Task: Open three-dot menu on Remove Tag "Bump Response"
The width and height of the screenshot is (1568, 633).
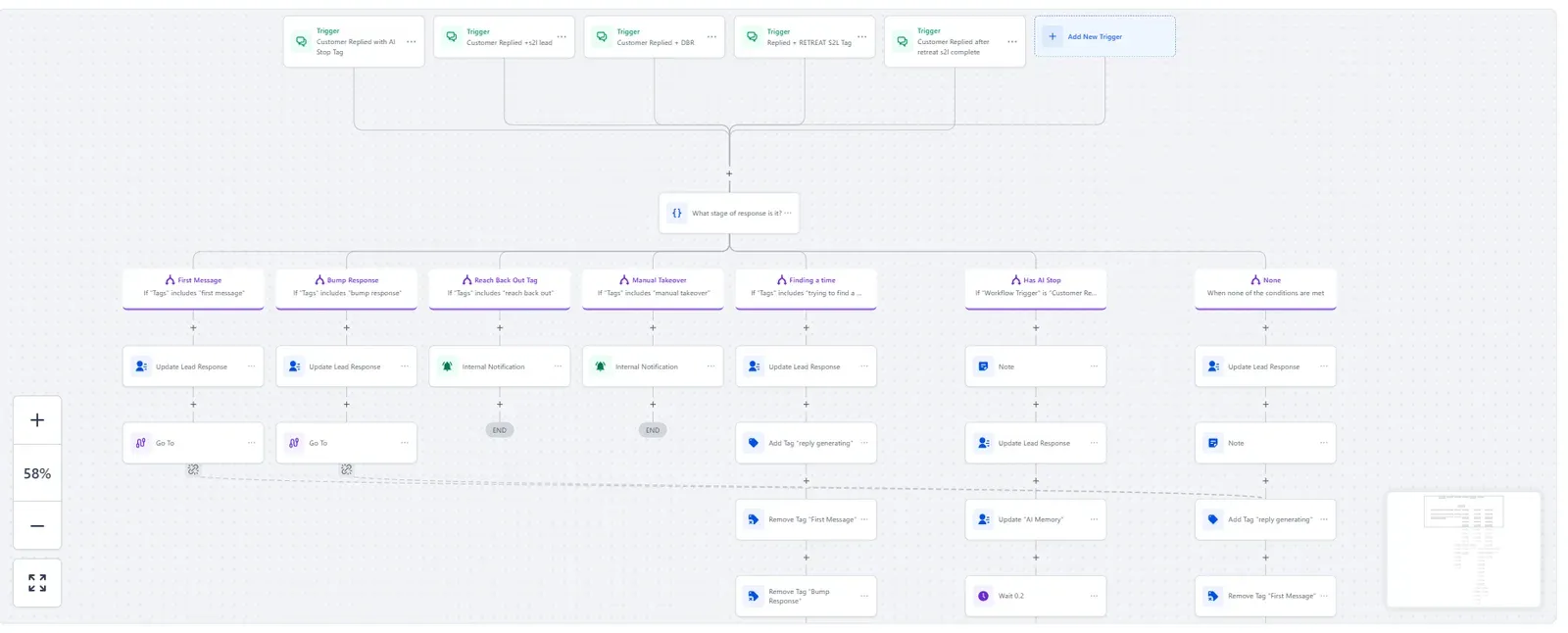Action: [x=864, y=596]
